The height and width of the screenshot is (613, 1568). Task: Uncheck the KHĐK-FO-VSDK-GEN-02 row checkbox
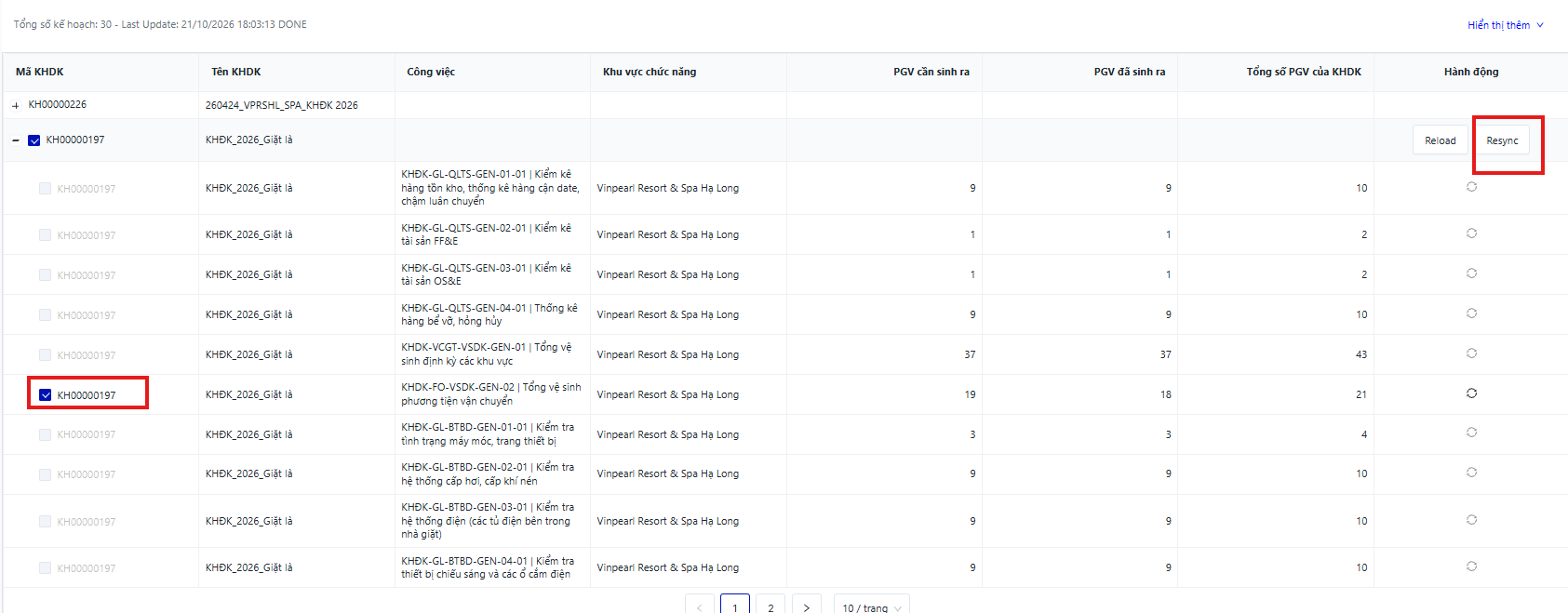tap(45, 395)
